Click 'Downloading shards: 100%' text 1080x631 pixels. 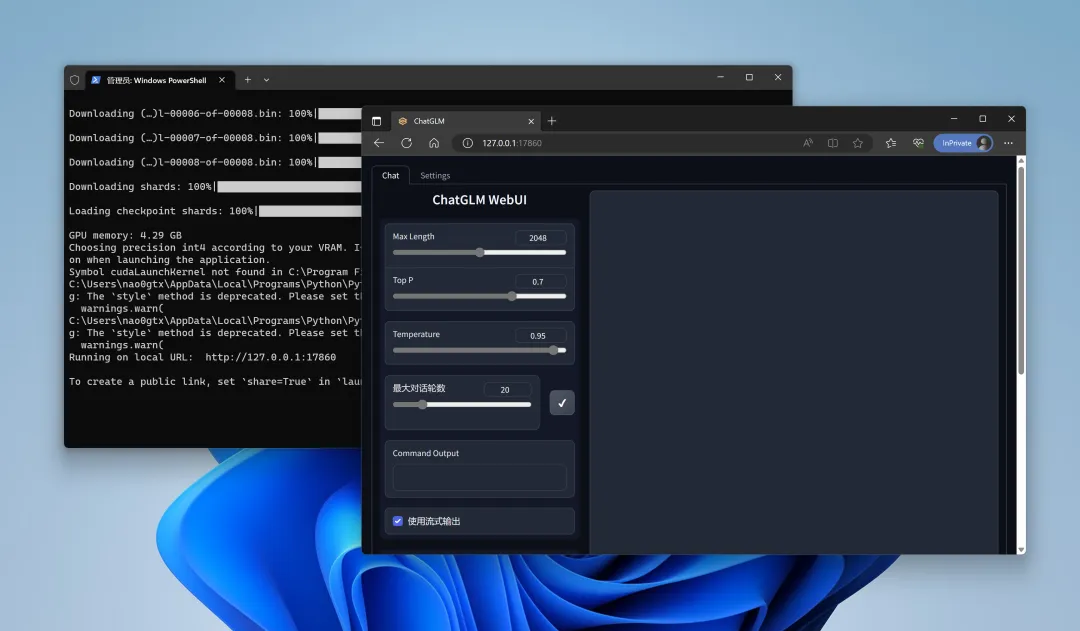point(143,187)
